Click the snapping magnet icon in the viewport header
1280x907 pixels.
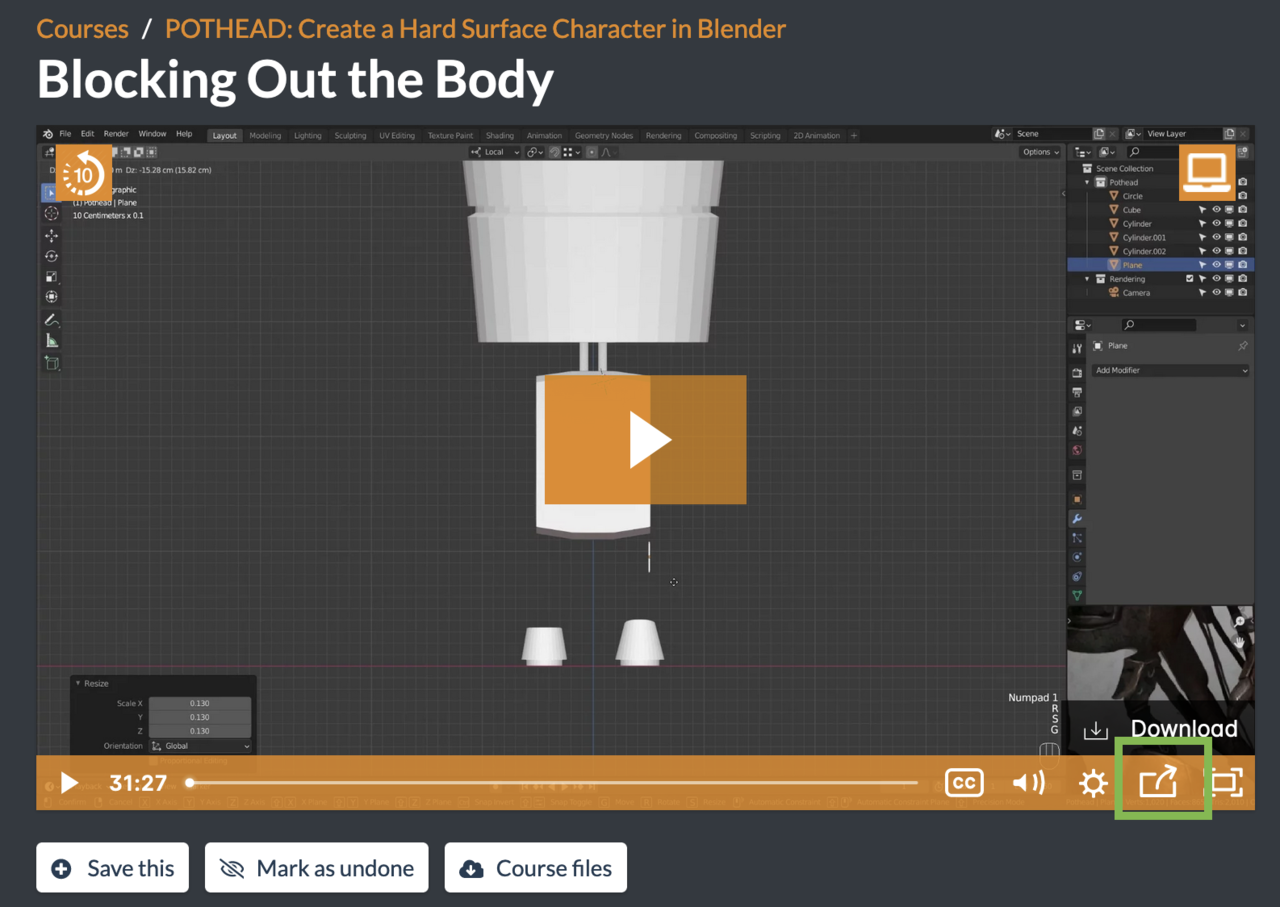[x=555, y=152]
